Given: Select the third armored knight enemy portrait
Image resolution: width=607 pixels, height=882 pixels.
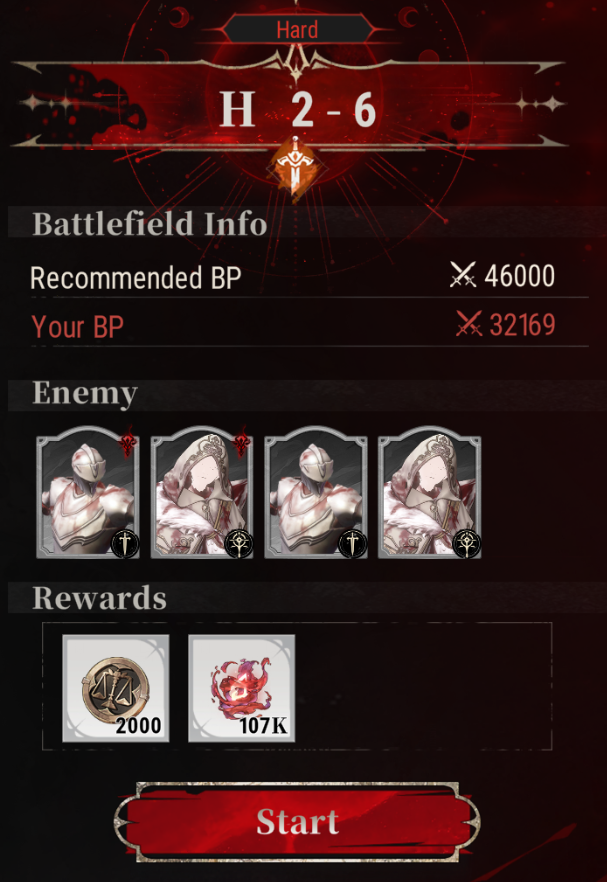Looking at the screenshot, I should 316,492.
